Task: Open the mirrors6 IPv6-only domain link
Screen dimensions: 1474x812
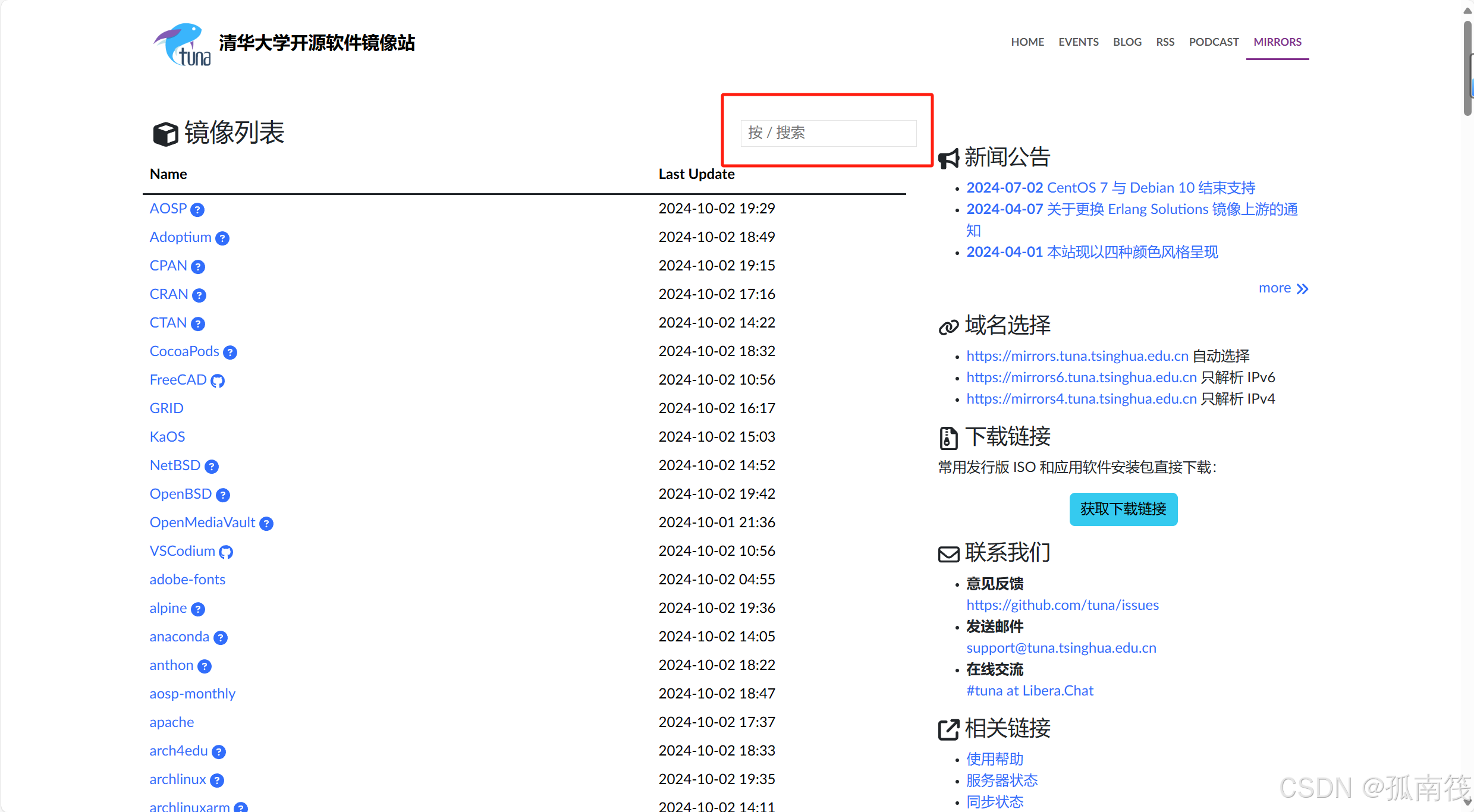Action: (1081, 377)
